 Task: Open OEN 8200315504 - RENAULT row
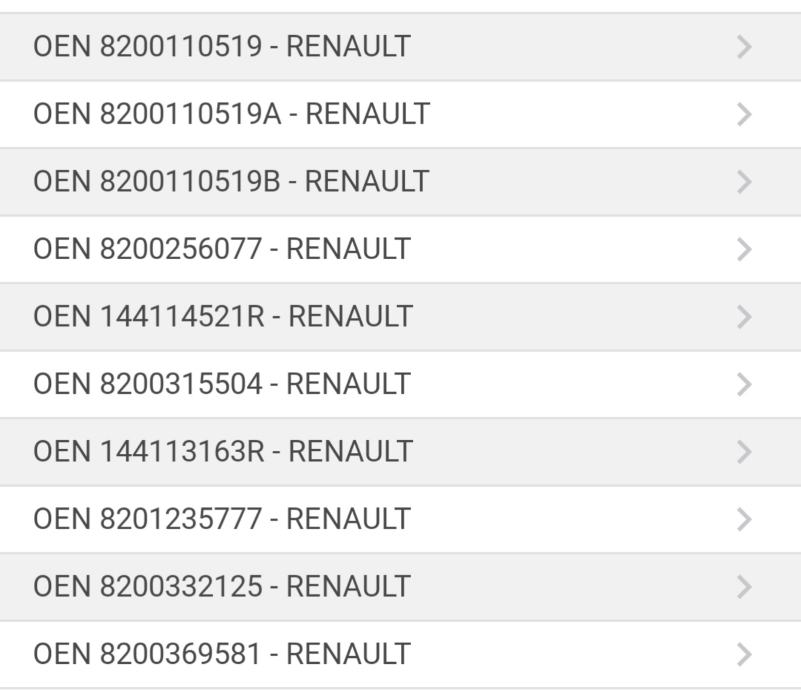pyautogui.click(x=222, y=384)
